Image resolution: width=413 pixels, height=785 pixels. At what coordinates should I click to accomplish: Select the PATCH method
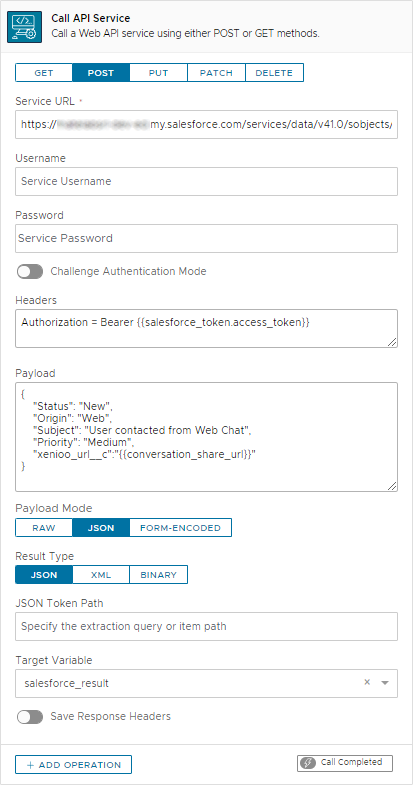click(x=216, y=73)
